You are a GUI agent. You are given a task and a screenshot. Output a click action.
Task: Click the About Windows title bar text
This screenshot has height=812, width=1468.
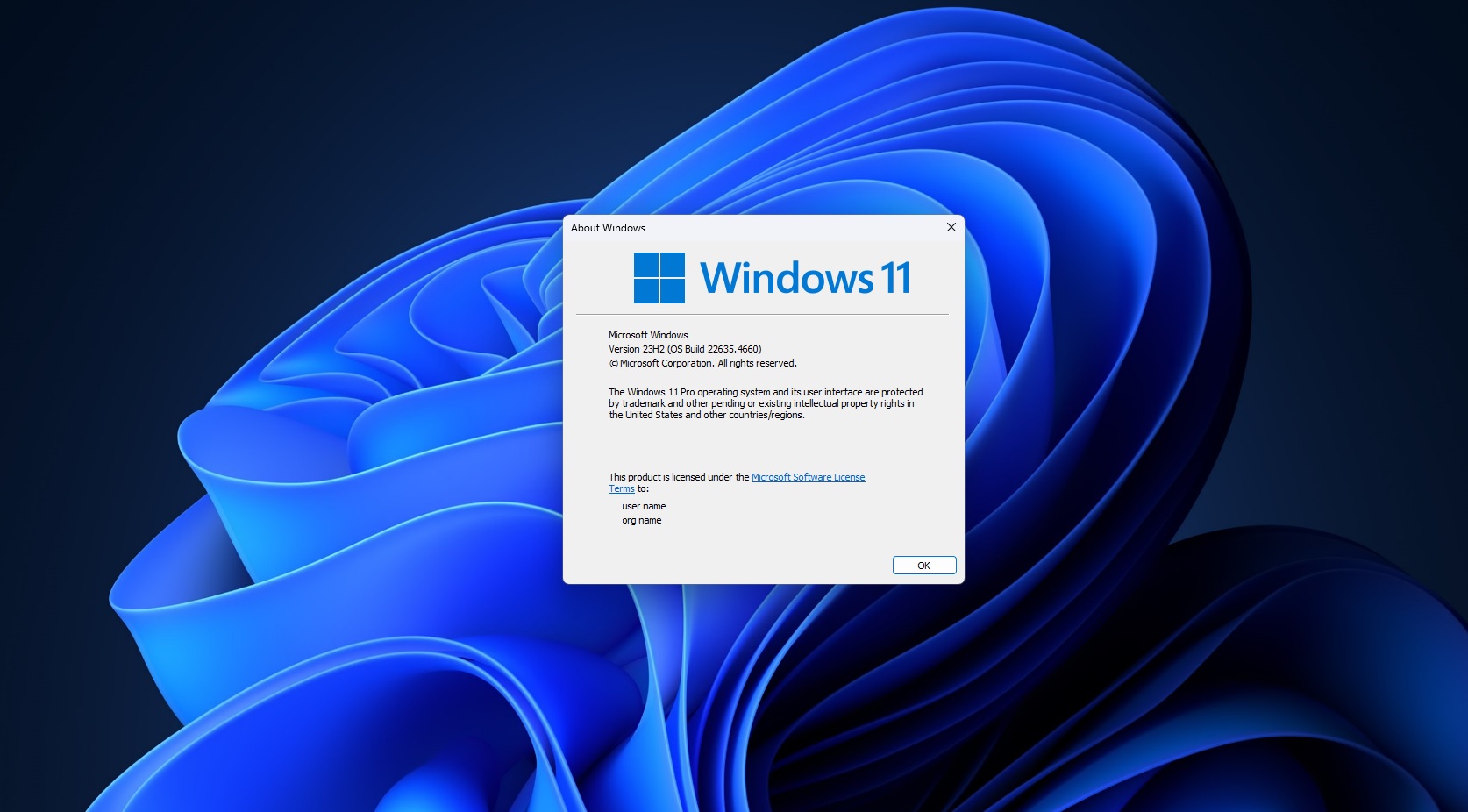[608, 228]
